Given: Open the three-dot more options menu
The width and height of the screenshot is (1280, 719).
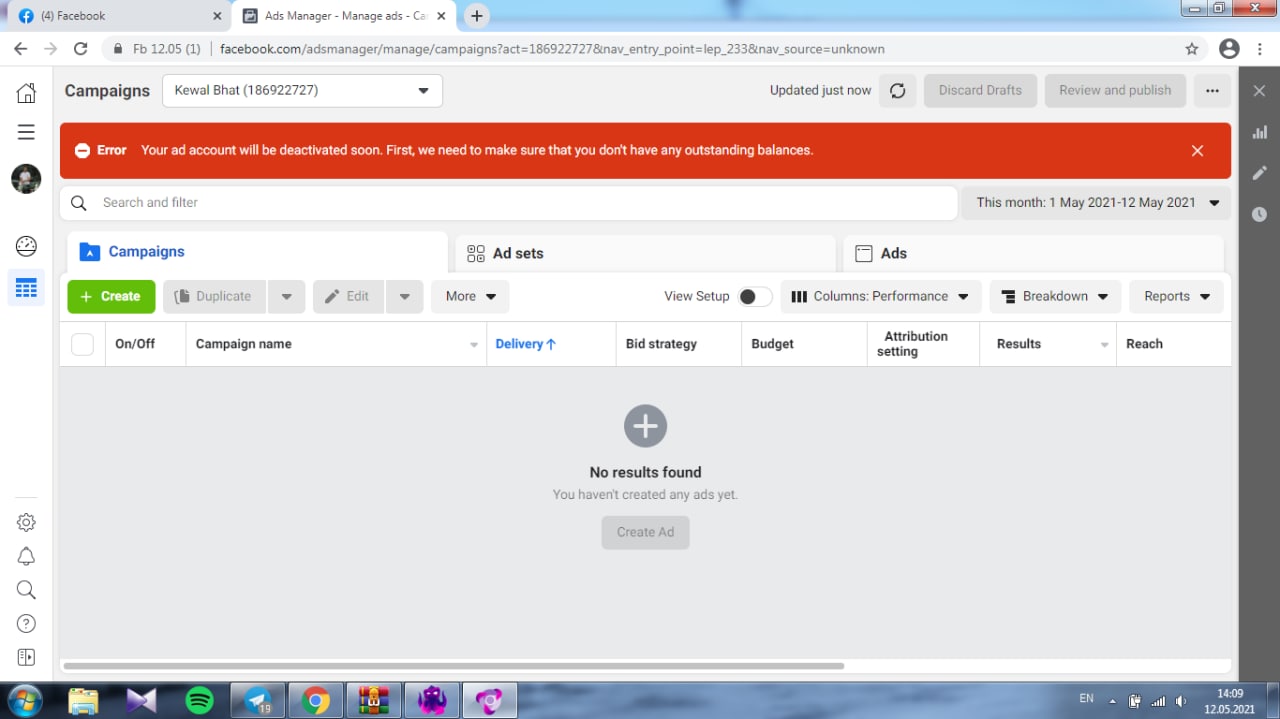Looking at the screenshot, I should pyautogui.click(x=1212, y=91).
